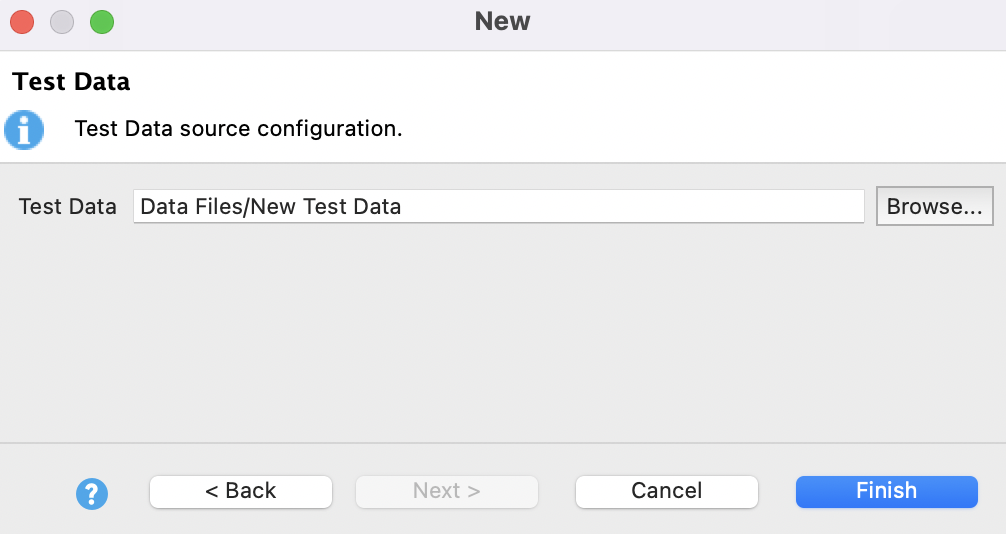Image resolution: width=1006 pixels, height=534 pixels.
Task: Select the 'Test Data source configuration.' message
Action: [238, 129]
